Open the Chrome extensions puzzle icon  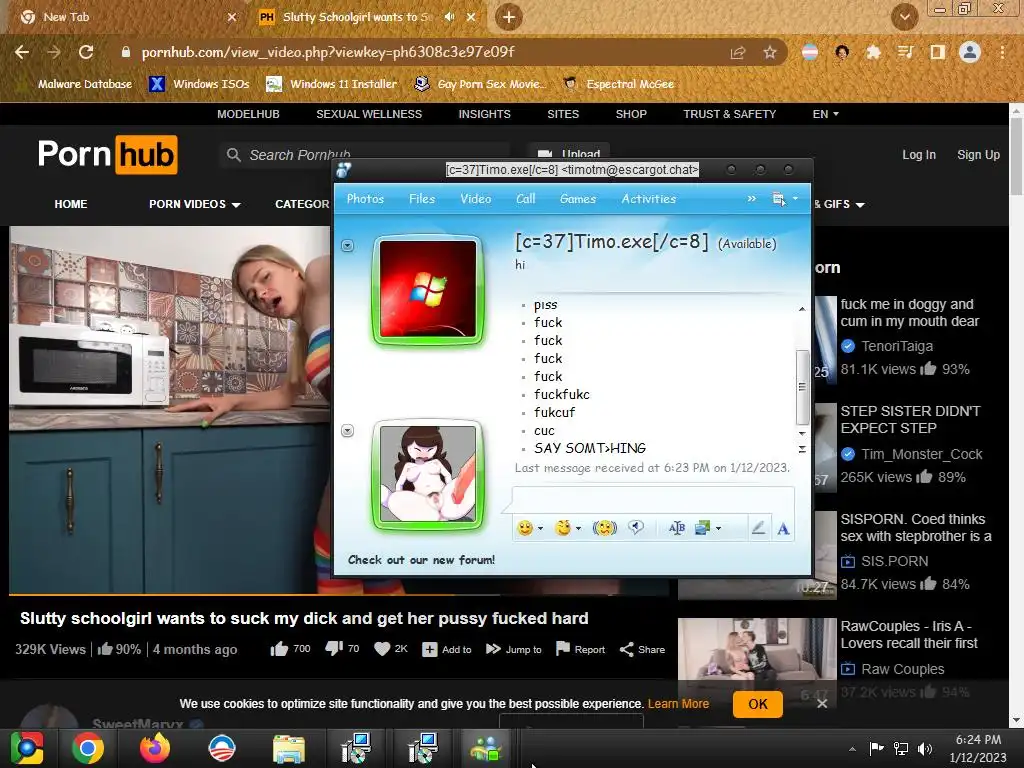(873, 52)
